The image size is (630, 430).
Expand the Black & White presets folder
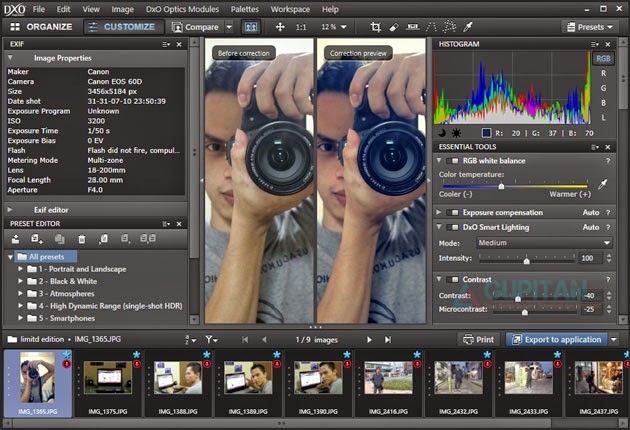(22, 282)
